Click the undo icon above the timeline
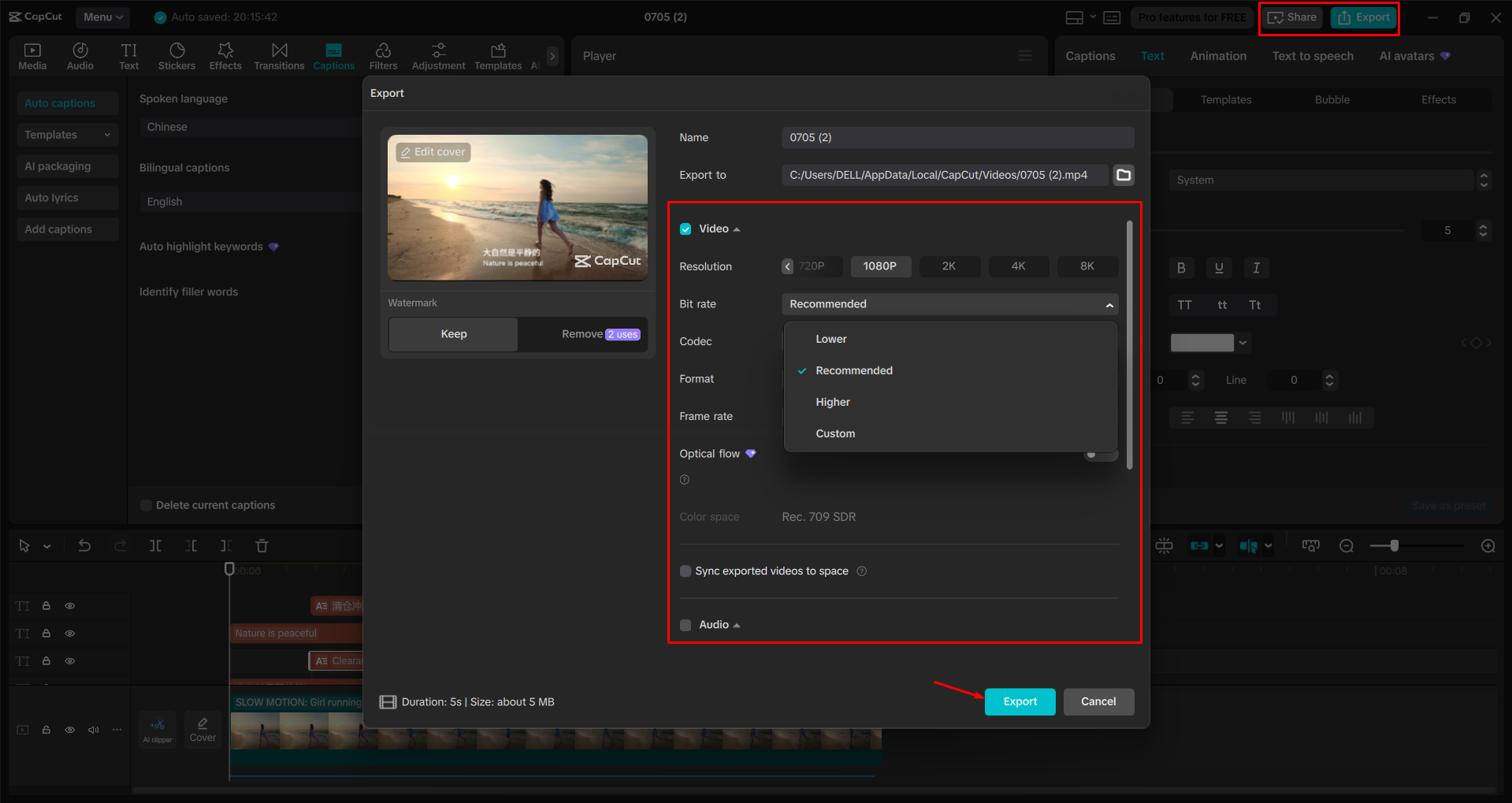 click(84, 545)
